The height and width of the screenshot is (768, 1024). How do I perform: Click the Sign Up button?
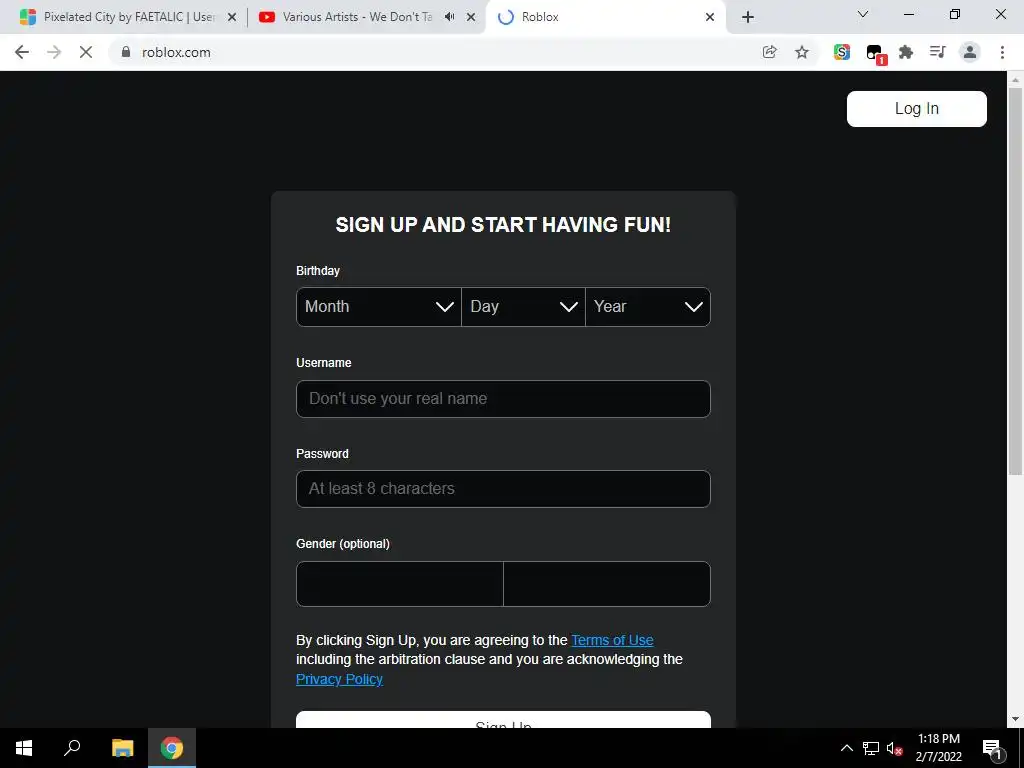(503, 720)
